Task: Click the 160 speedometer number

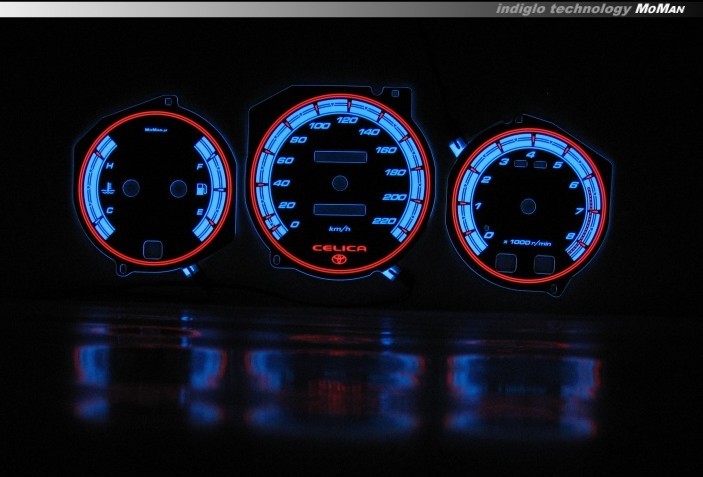Action: tap(386, 150)
